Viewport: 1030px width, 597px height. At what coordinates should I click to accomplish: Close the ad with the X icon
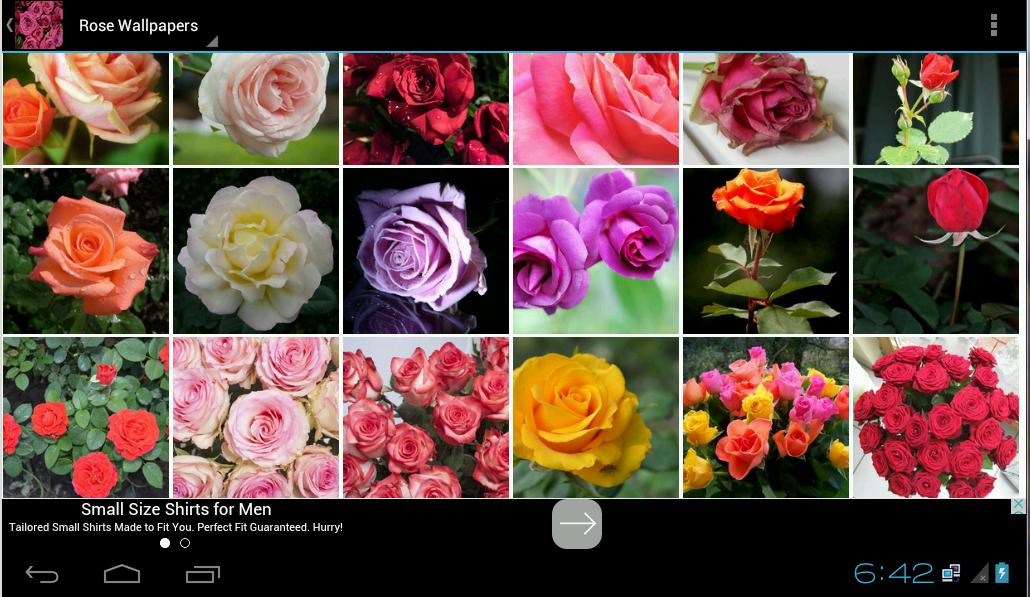tap(1018, 505)
